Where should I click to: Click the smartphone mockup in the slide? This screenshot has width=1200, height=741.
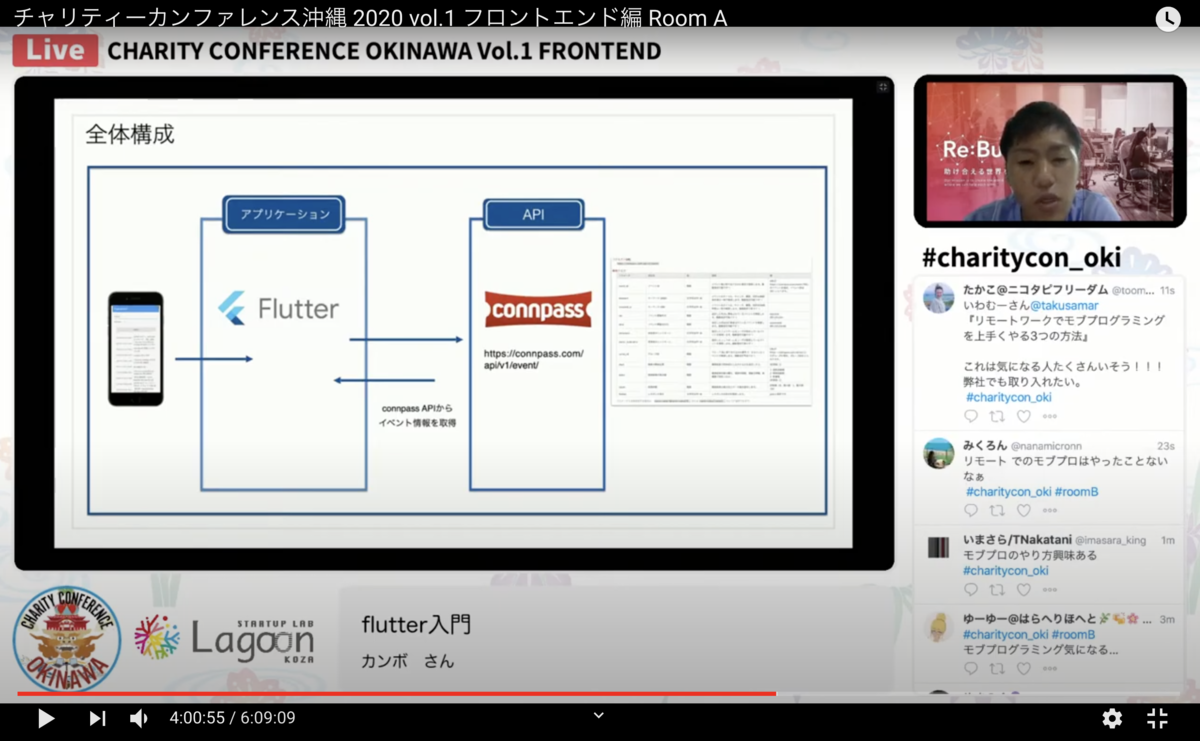click(136, 349)
